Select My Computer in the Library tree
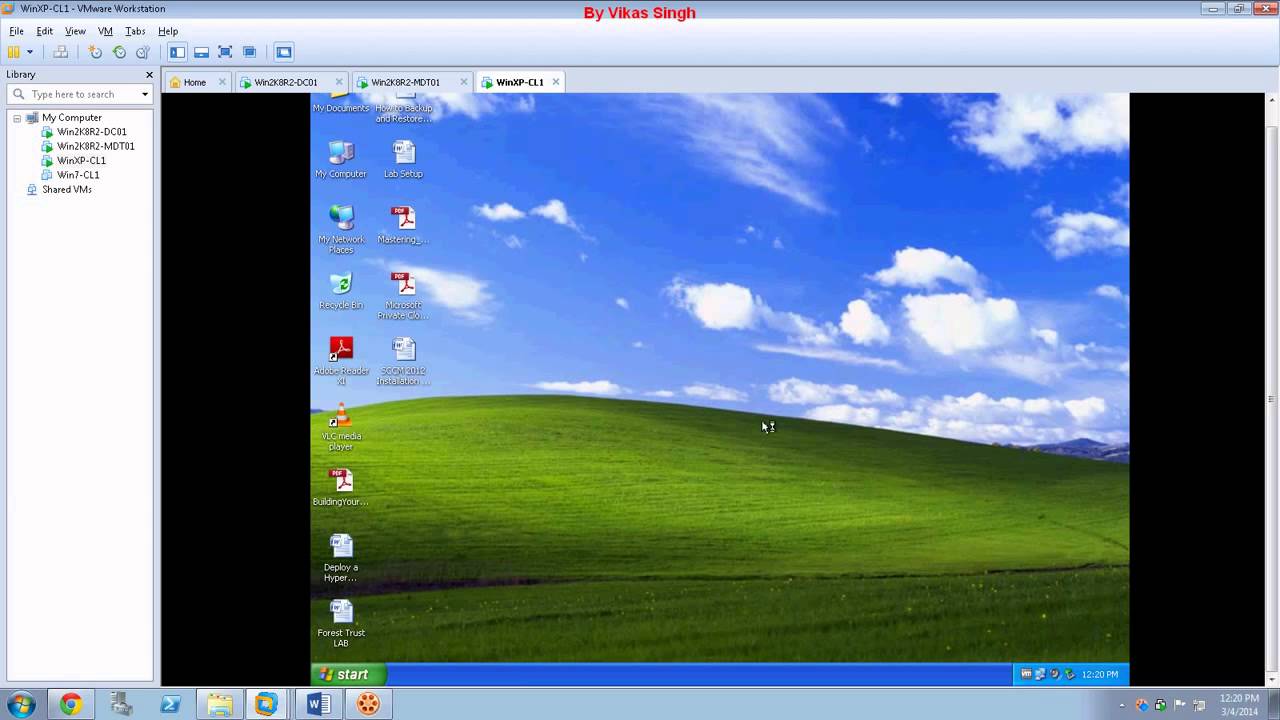The height and width of the screenshot is (720, 1280). (71, 118)
